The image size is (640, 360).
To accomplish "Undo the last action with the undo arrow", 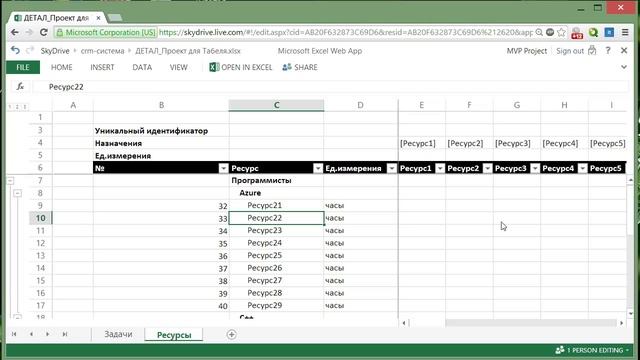I will click(x=15, y=51).
